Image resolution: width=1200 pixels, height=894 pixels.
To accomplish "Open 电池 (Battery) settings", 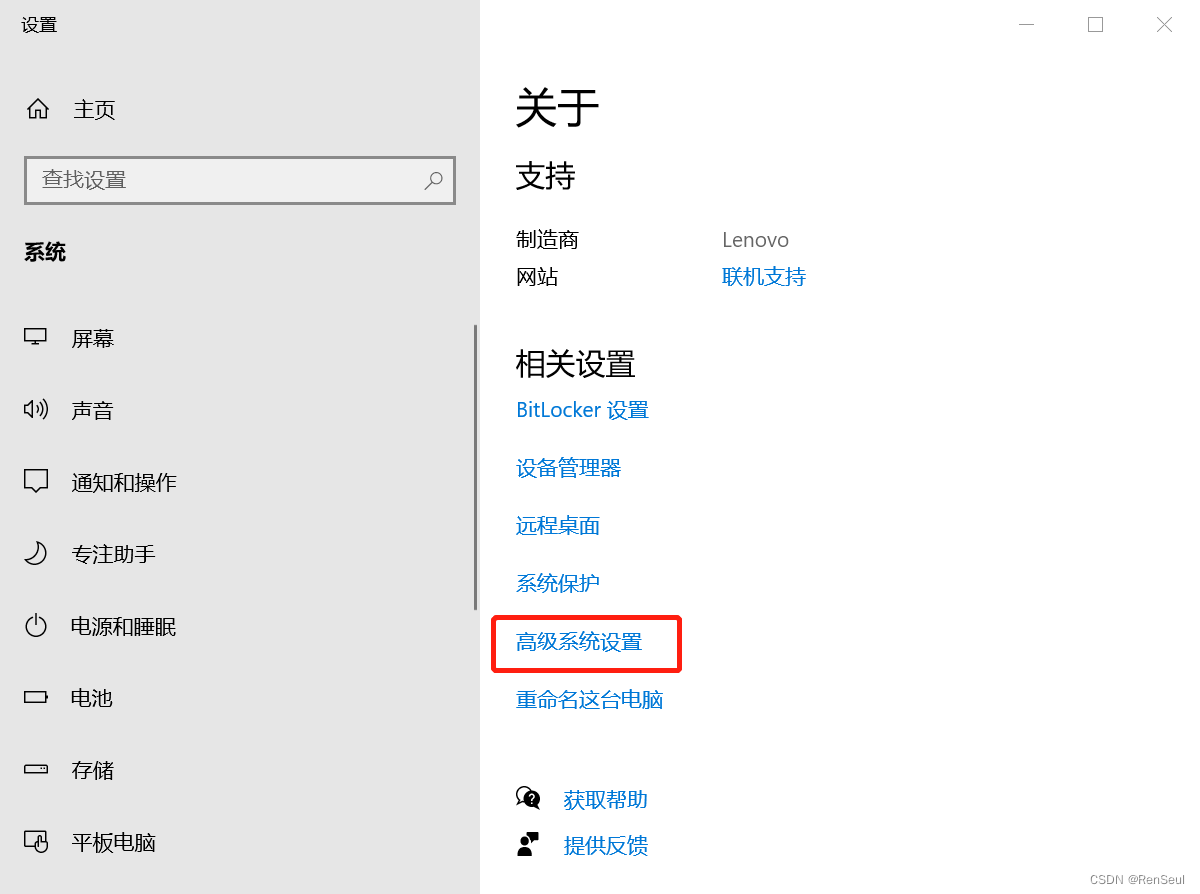I will [x=36, y=698].
